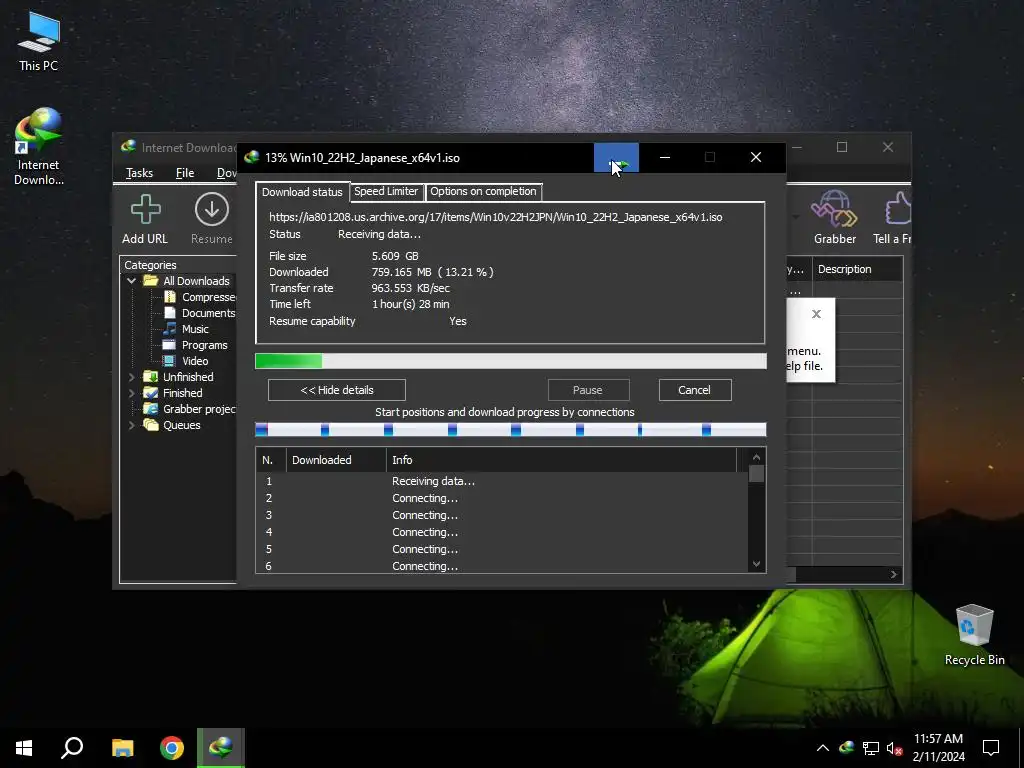1024x768 pixels.
Task: Open This PC desktop icon
Action: point(39,42)
